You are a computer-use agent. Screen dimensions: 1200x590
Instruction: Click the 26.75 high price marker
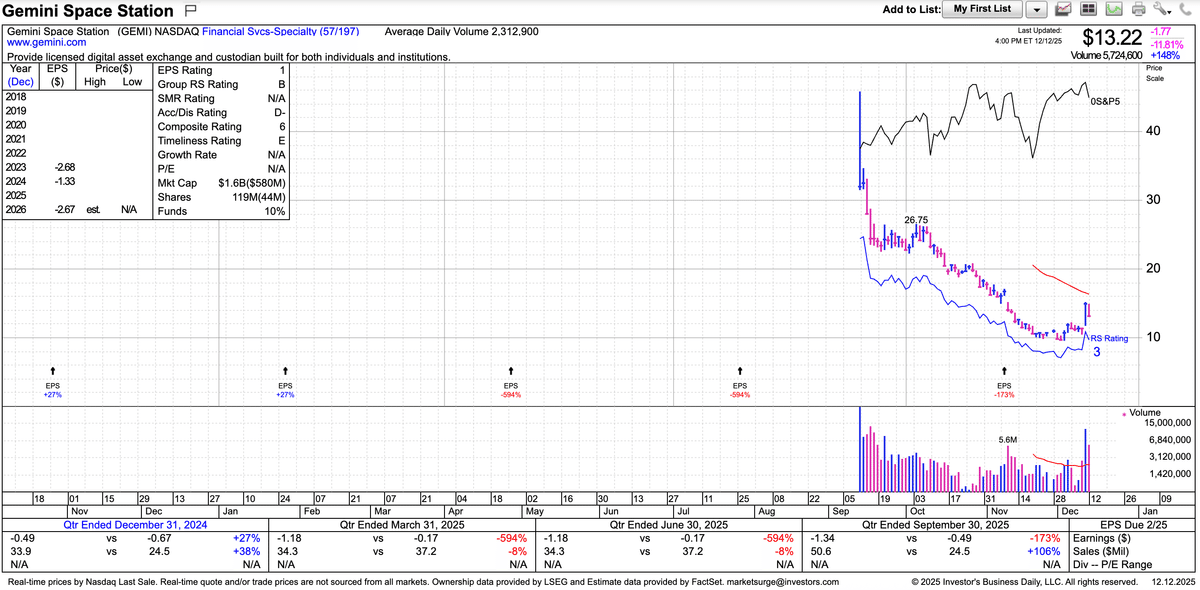coord(915,219)
